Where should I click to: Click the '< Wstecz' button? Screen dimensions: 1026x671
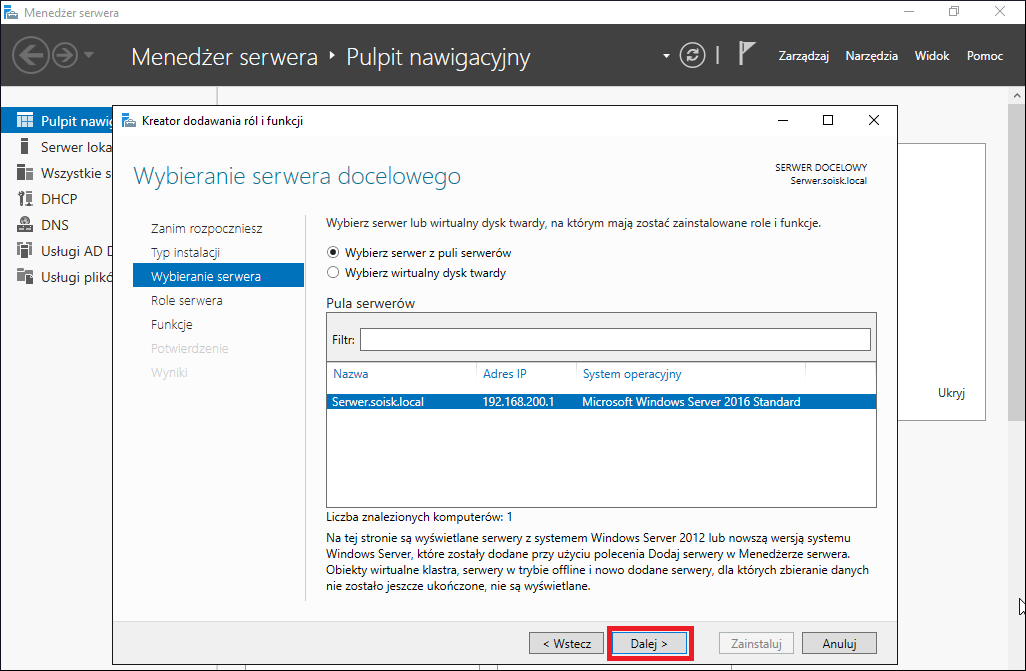coord(567,644)
